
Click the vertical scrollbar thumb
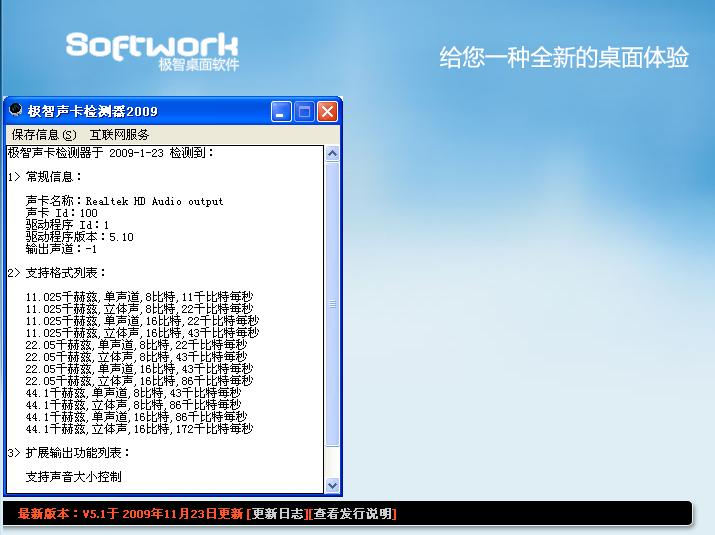point(332,304)
